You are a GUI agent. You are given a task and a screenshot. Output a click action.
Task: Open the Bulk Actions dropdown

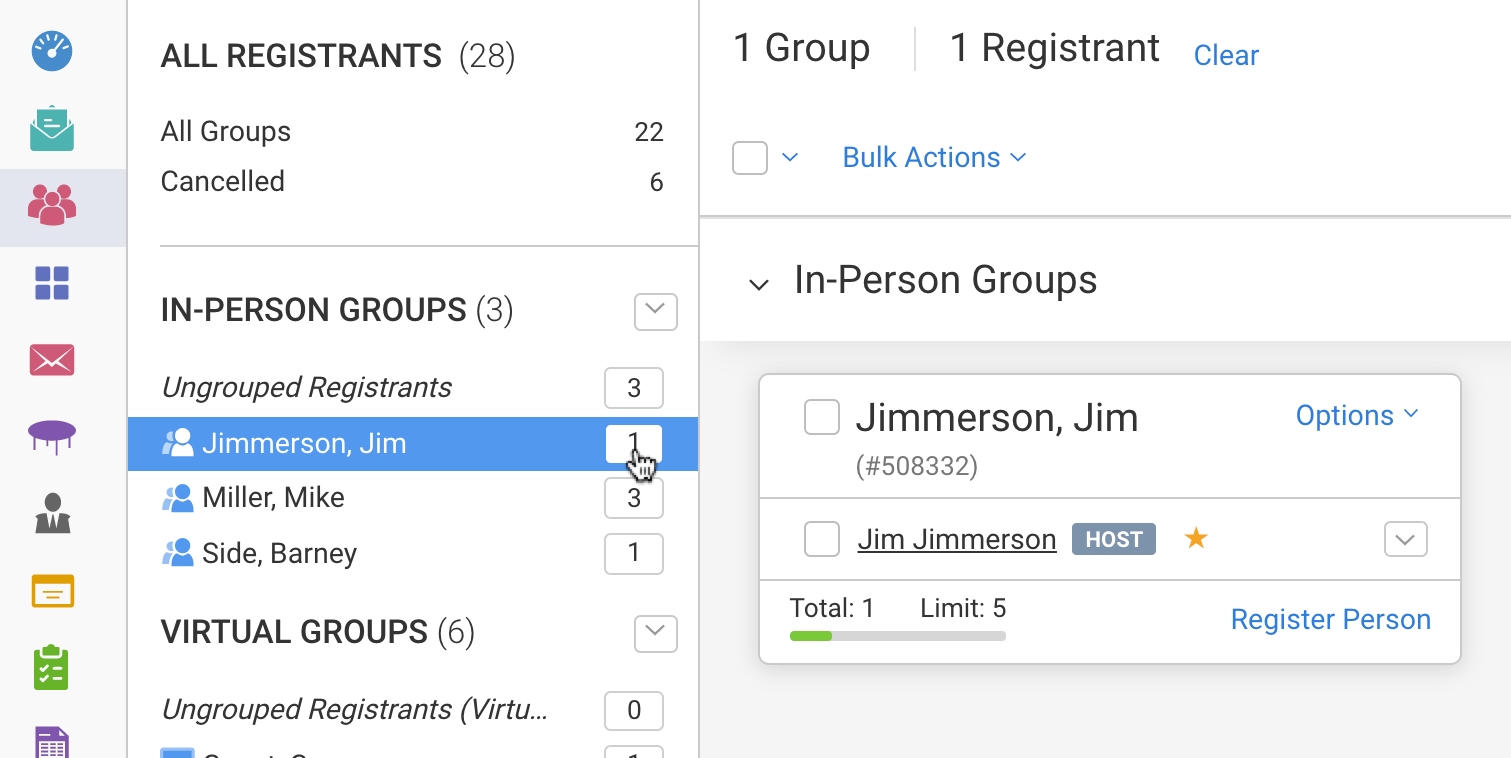click(x=934, y=158)
